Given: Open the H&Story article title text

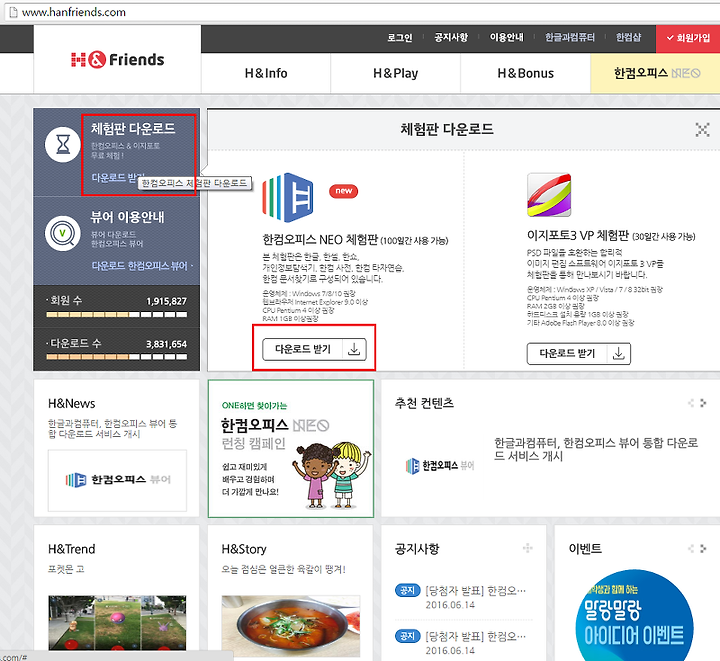Looking at the screenshot, I should (x=283, y=569).
